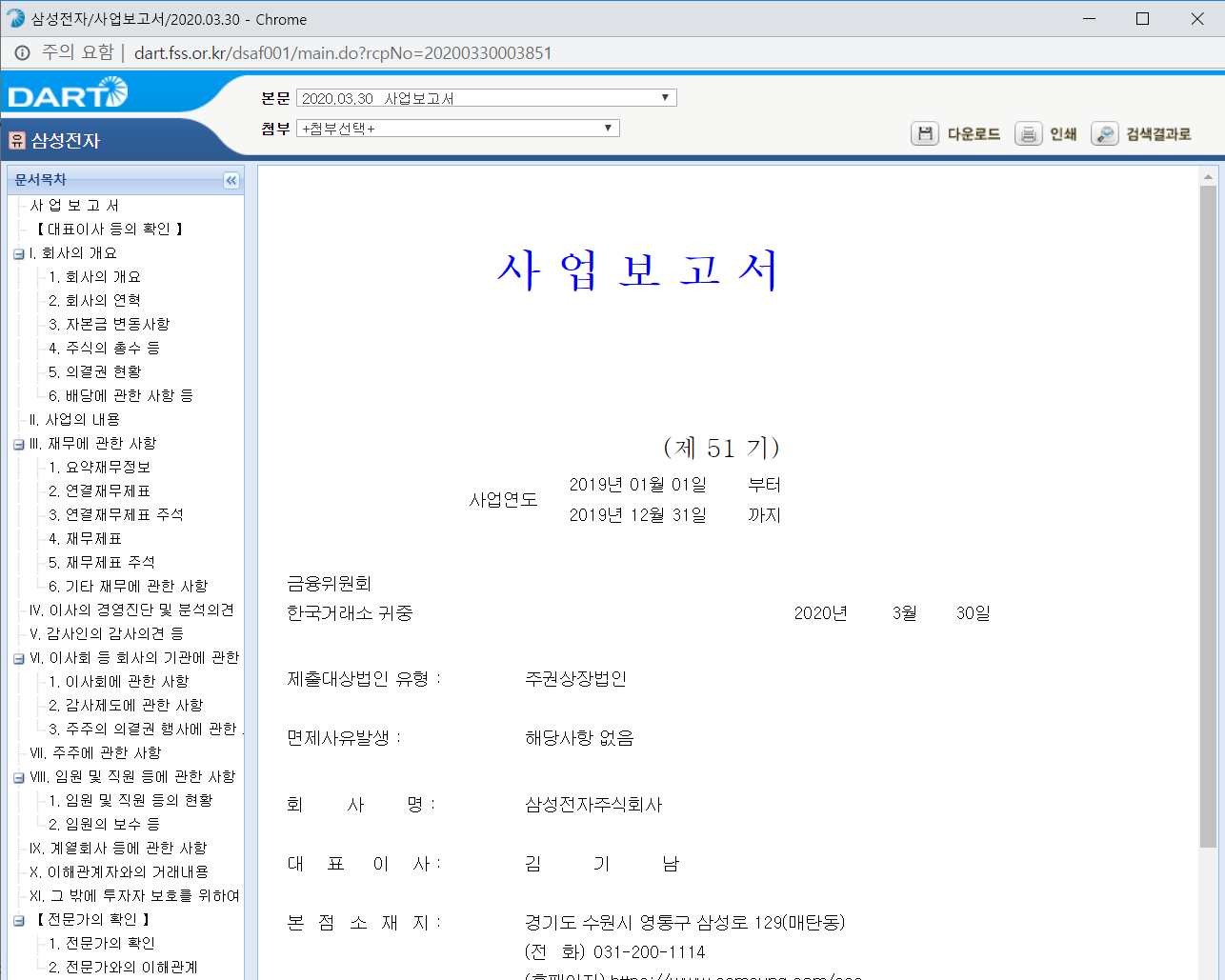Select 3. 연결재무제표 주석 section
This screenshot has width=1225, height=980.
point(116,514)
